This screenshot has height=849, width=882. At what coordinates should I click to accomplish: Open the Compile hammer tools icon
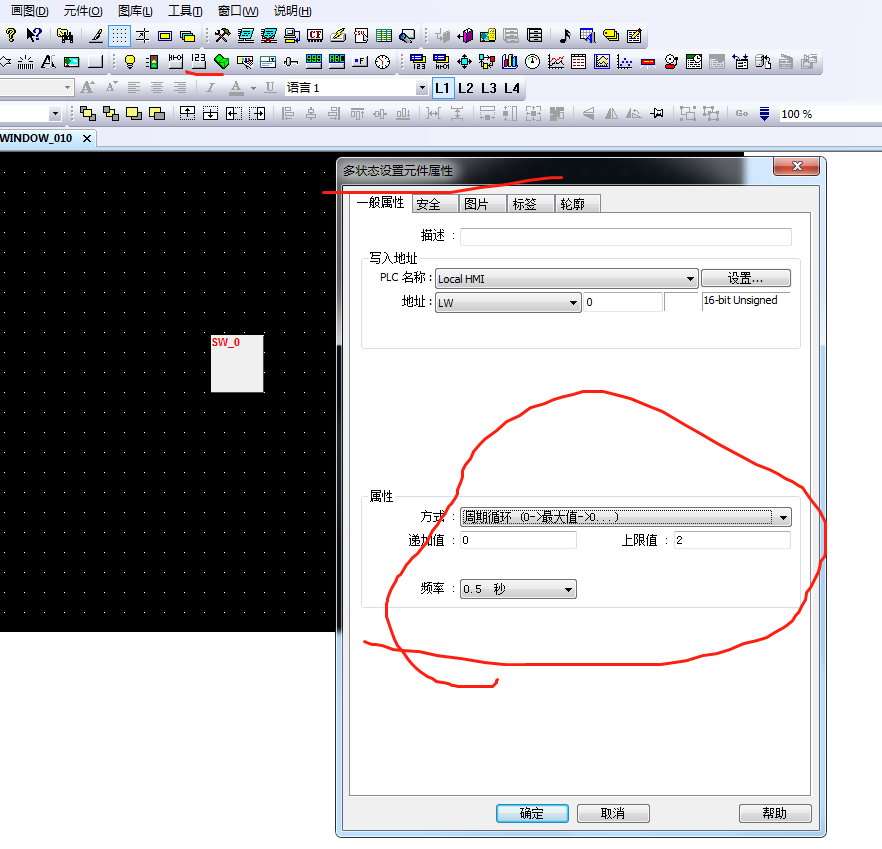tap(222, 36)
